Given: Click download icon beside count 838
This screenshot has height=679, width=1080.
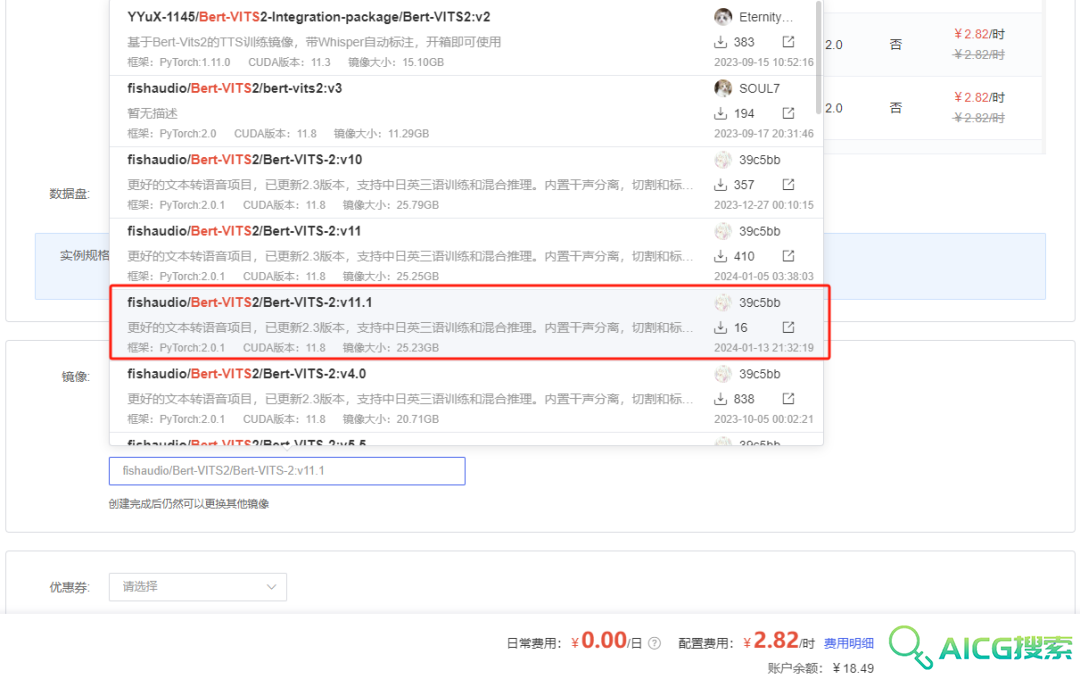Looking at the screenshot, I should coord(720,399).
